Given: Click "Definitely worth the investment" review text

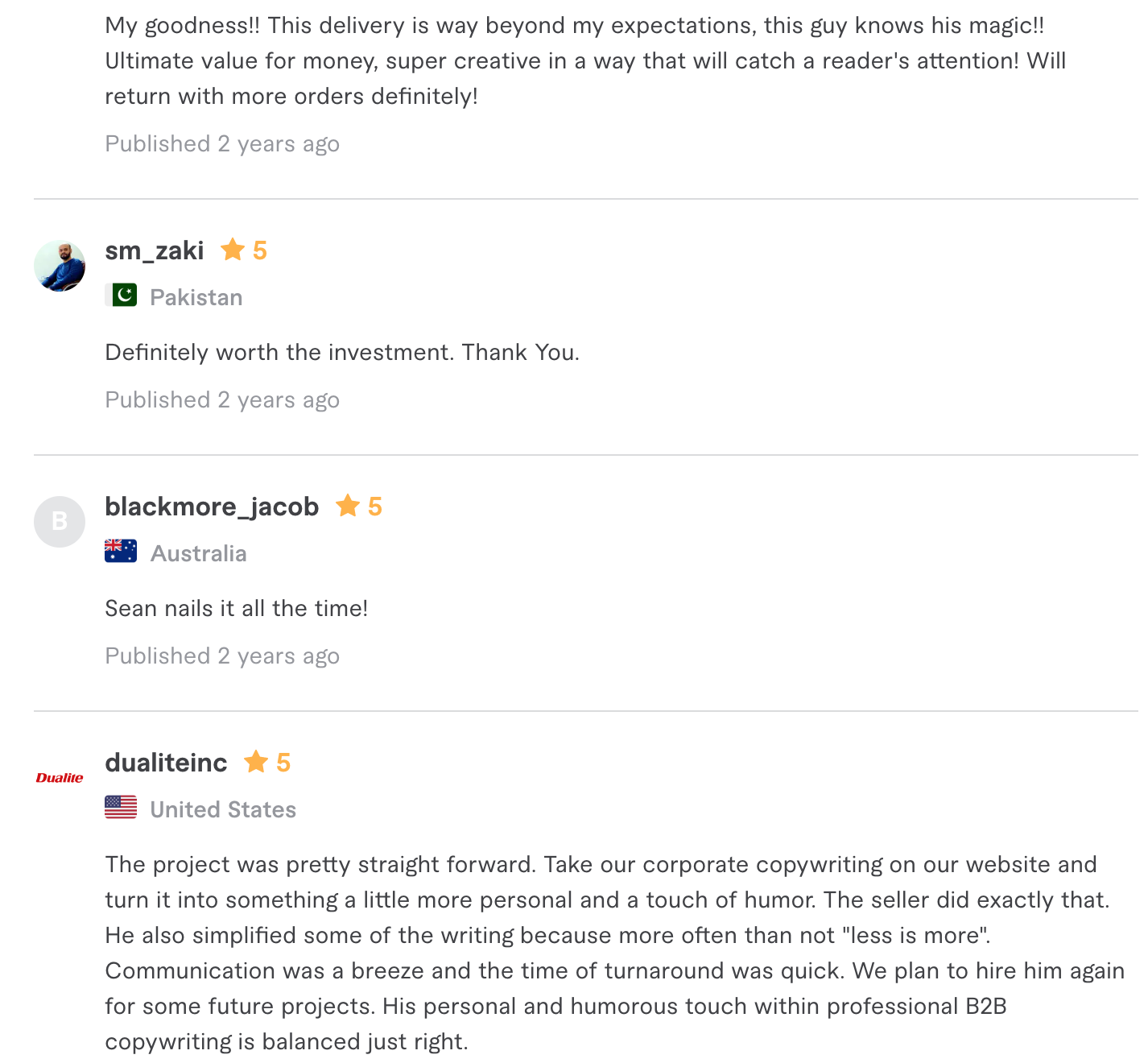Looking at the screenshot, I should [x=342, y=352].
